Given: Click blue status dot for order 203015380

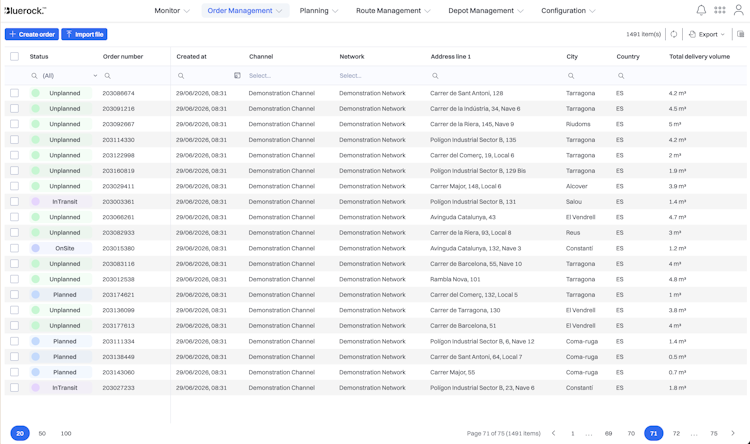Looking at the screenshot, I should [35, 248].
